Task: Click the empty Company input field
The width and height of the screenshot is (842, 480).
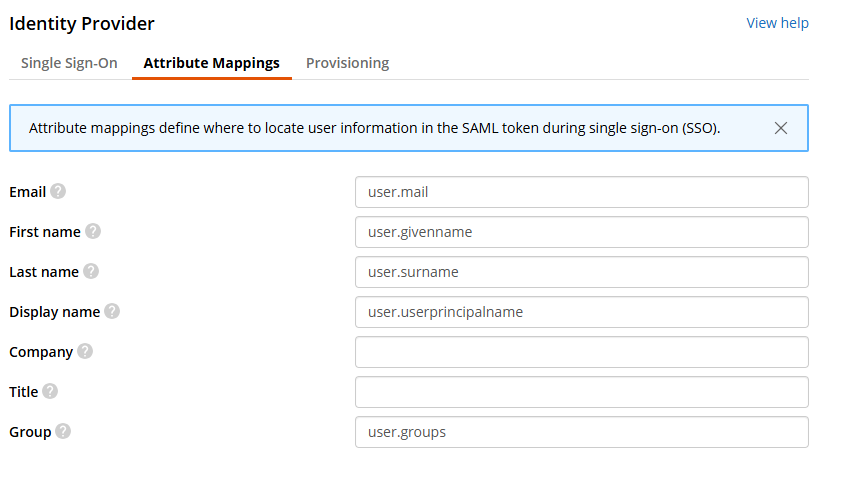Action: [581, 352]
